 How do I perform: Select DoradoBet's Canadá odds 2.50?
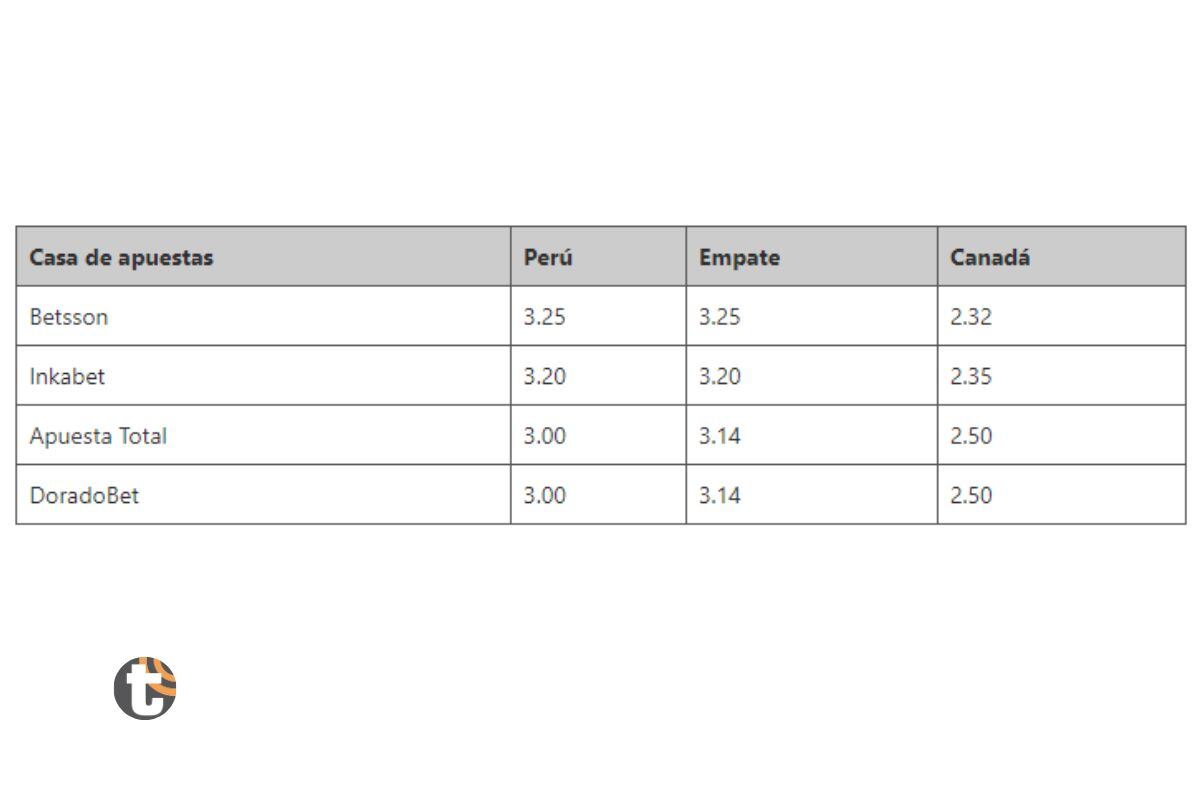[971, 495]
